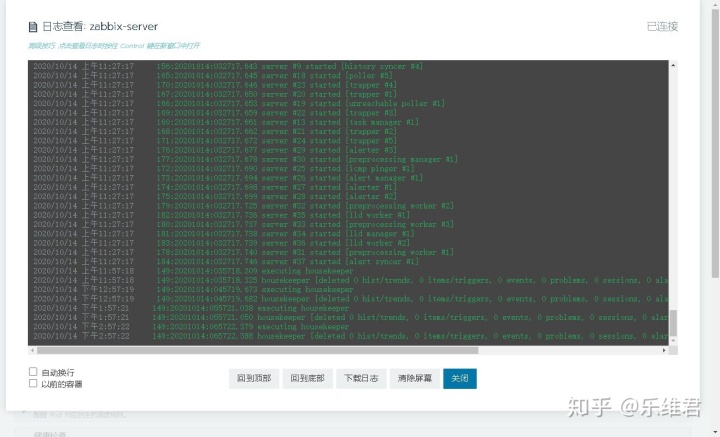Screen dimensions: 720x437
Task: Click the log pane scroll up arrow
Action: 673,65
